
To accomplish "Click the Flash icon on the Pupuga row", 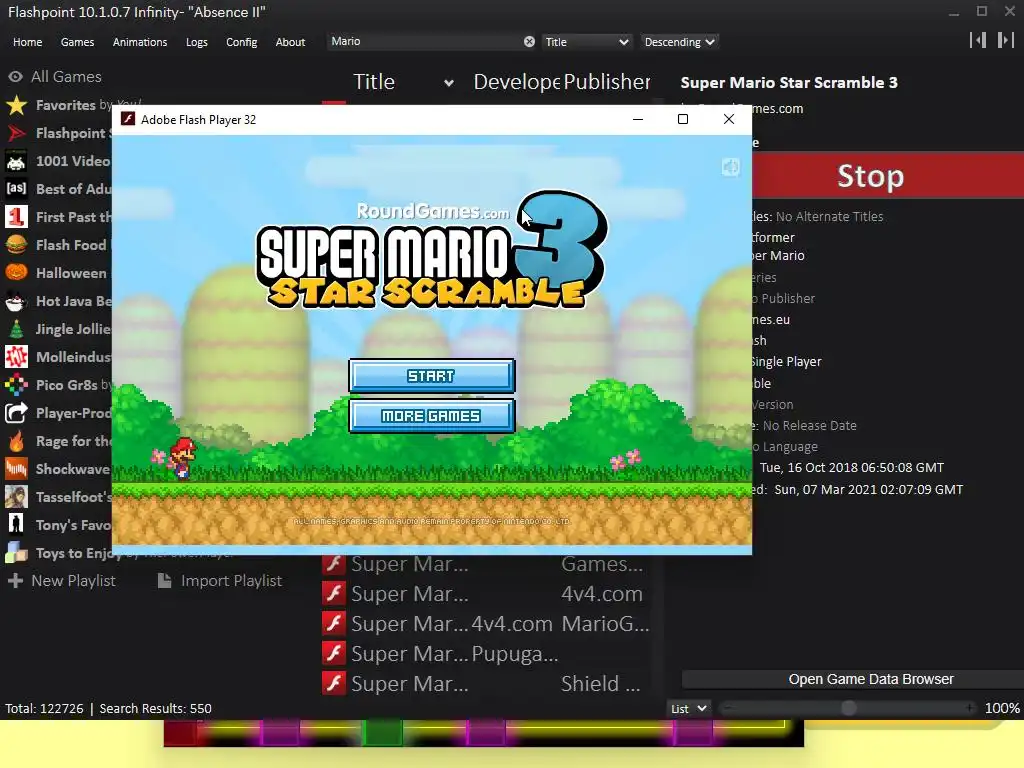I will (334, 653).
